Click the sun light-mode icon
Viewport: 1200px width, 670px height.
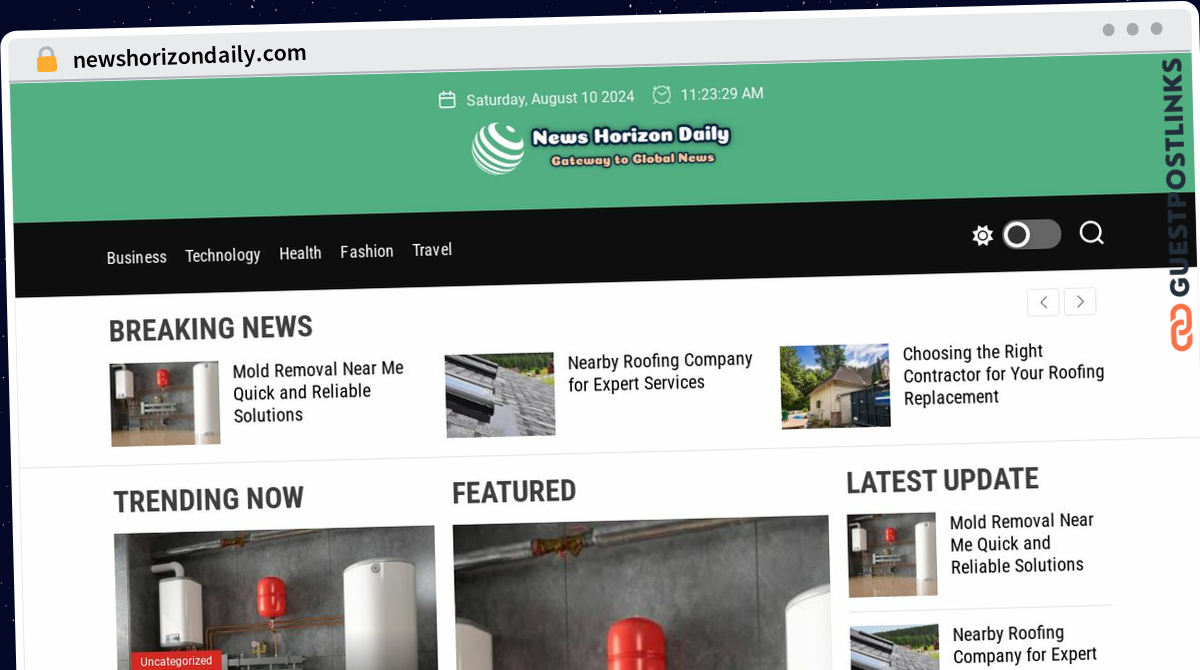point(983,235)
